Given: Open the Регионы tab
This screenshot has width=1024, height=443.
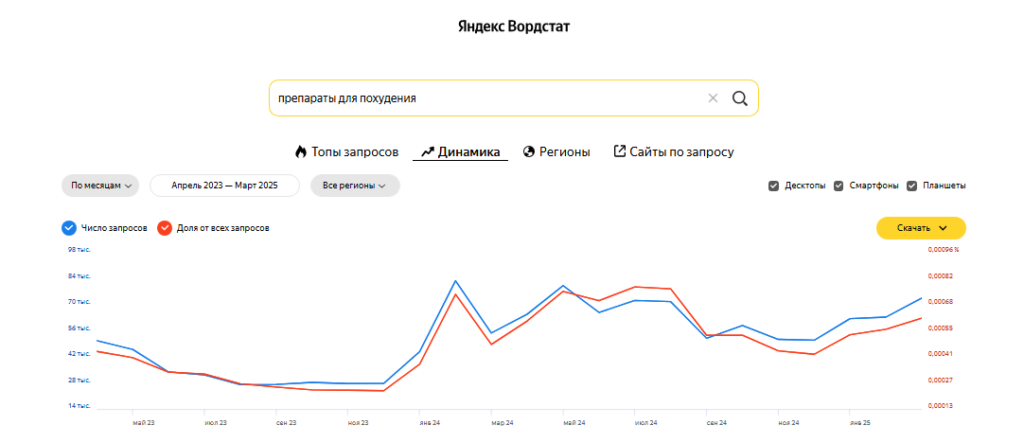Looking at the screenshot, I should (556, 152).
